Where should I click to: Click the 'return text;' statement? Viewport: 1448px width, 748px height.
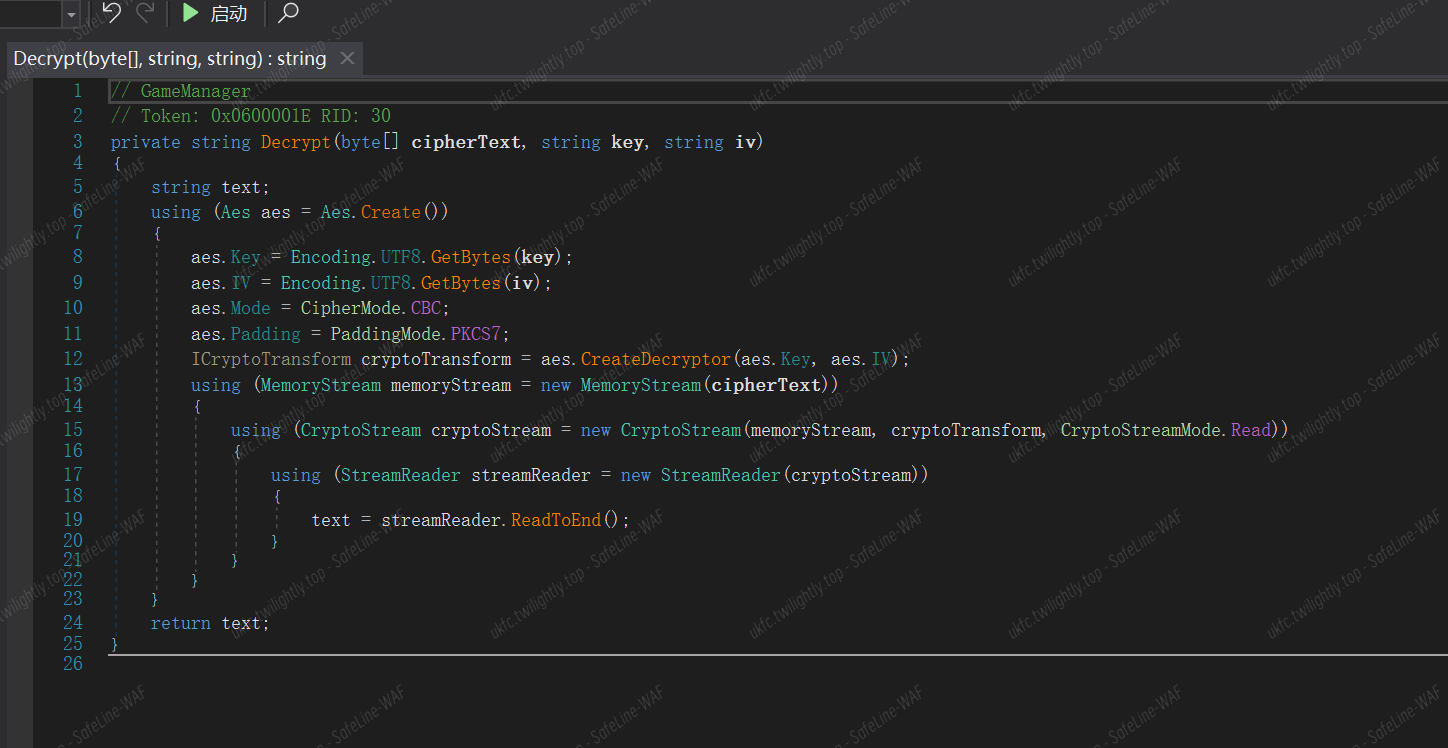pos(210,623)
